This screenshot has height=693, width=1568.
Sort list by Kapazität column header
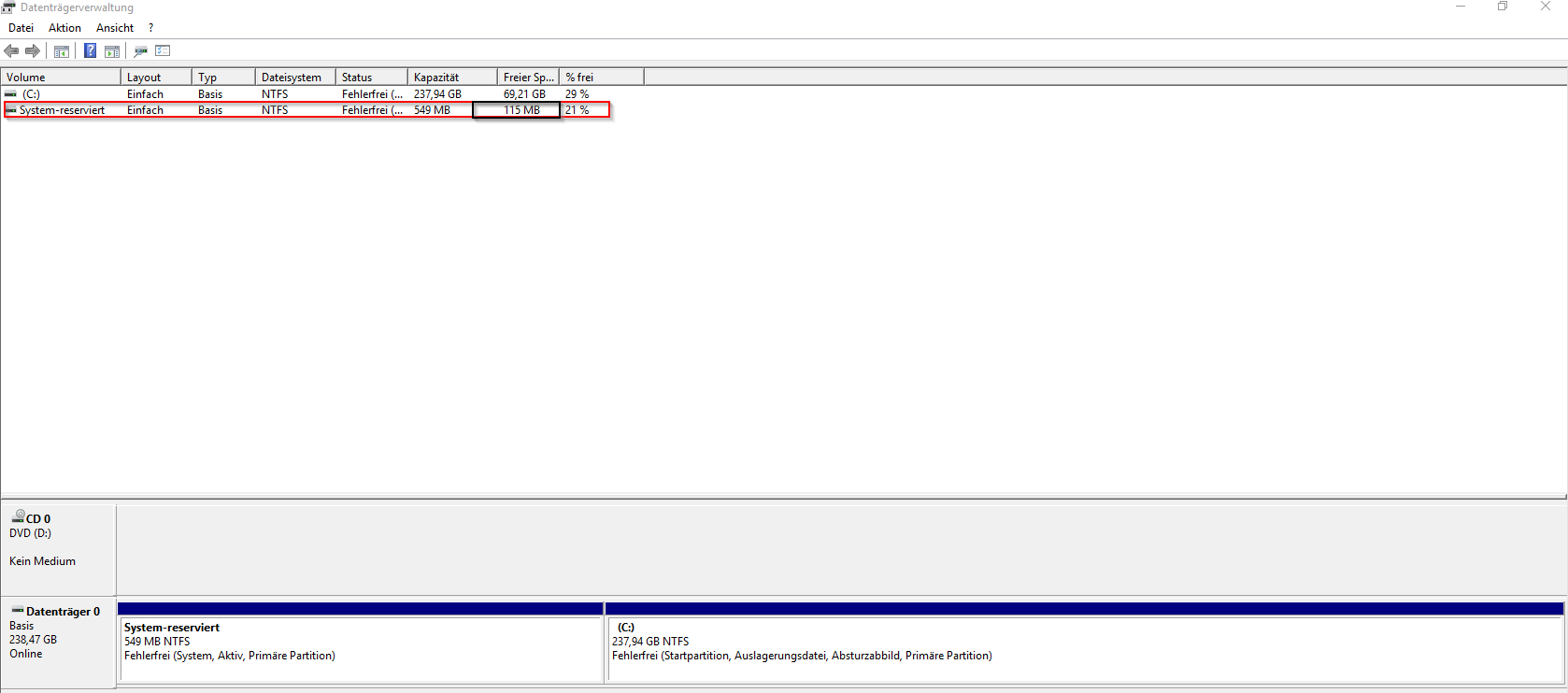451,78
